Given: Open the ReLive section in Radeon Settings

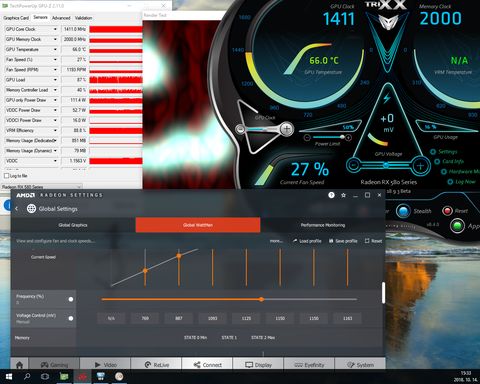Looking at the screenshot, I should tap(156, 365).
